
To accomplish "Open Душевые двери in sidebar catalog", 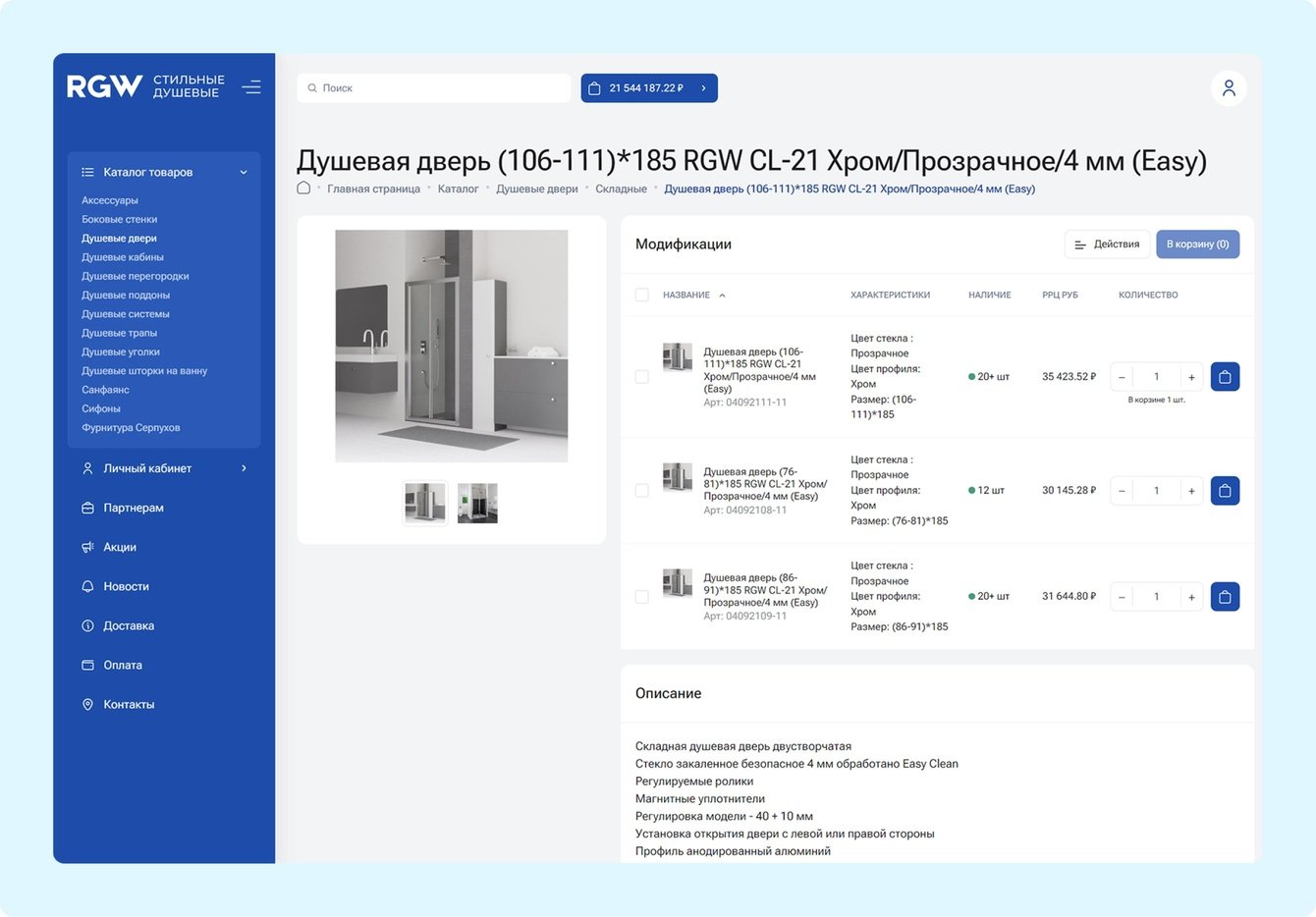I will coord(119,239).
